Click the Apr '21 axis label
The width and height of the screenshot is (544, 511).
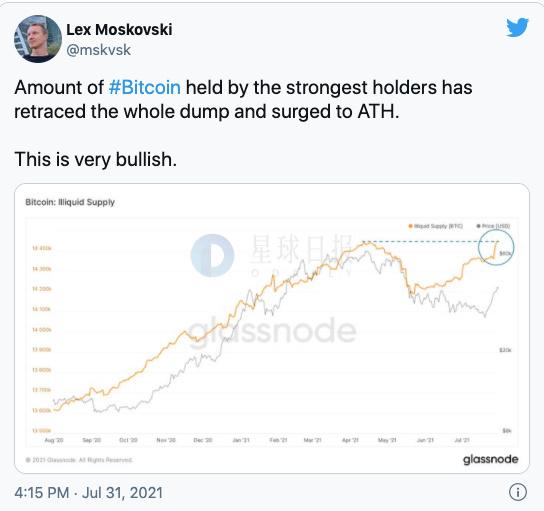(350, 440)
